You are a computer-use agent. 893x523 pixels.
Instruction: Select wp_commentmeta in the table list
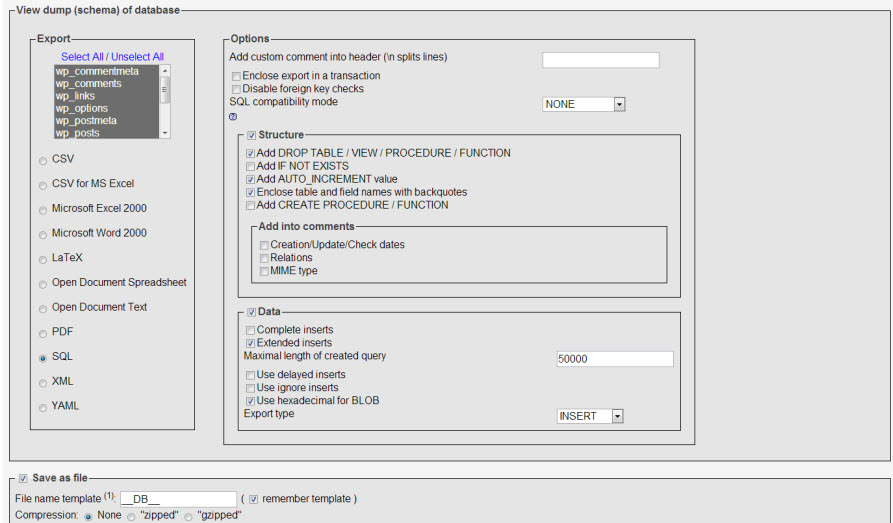coord(106,71)
